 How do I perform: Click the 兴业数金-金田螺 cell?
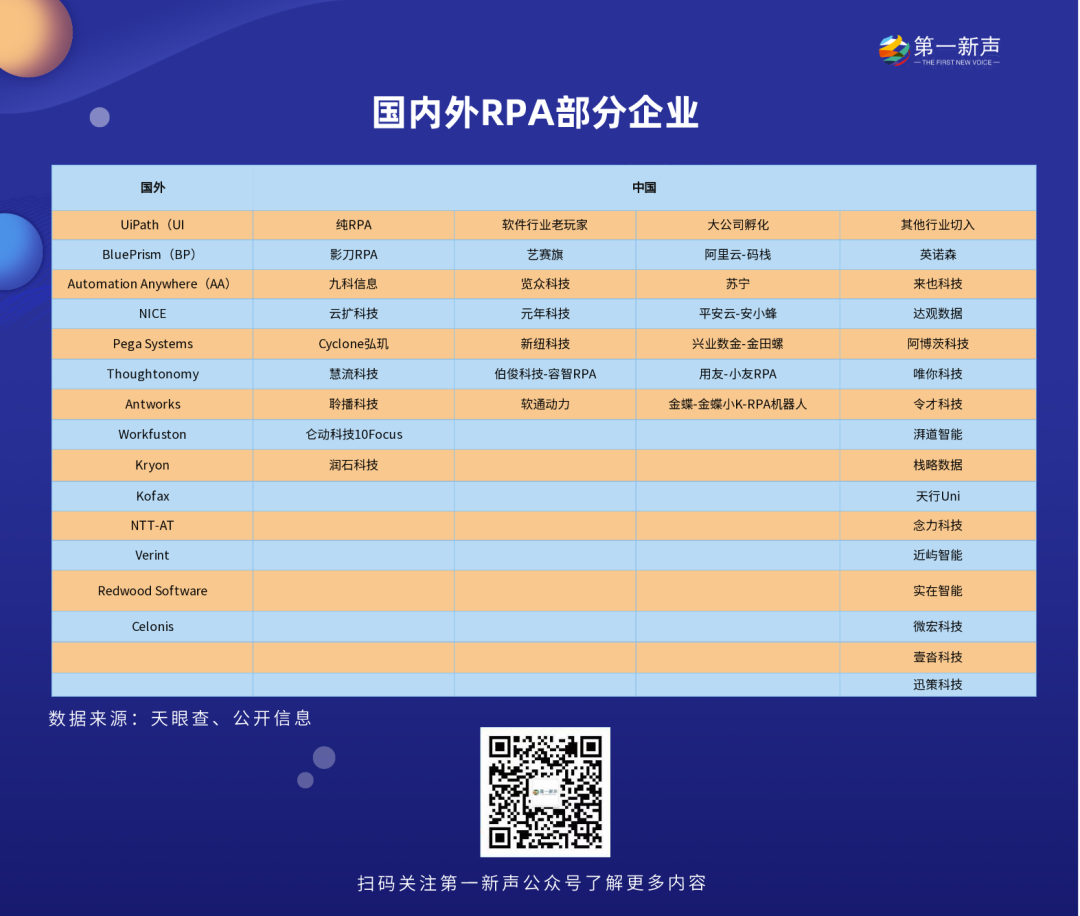tap(738, 344)
